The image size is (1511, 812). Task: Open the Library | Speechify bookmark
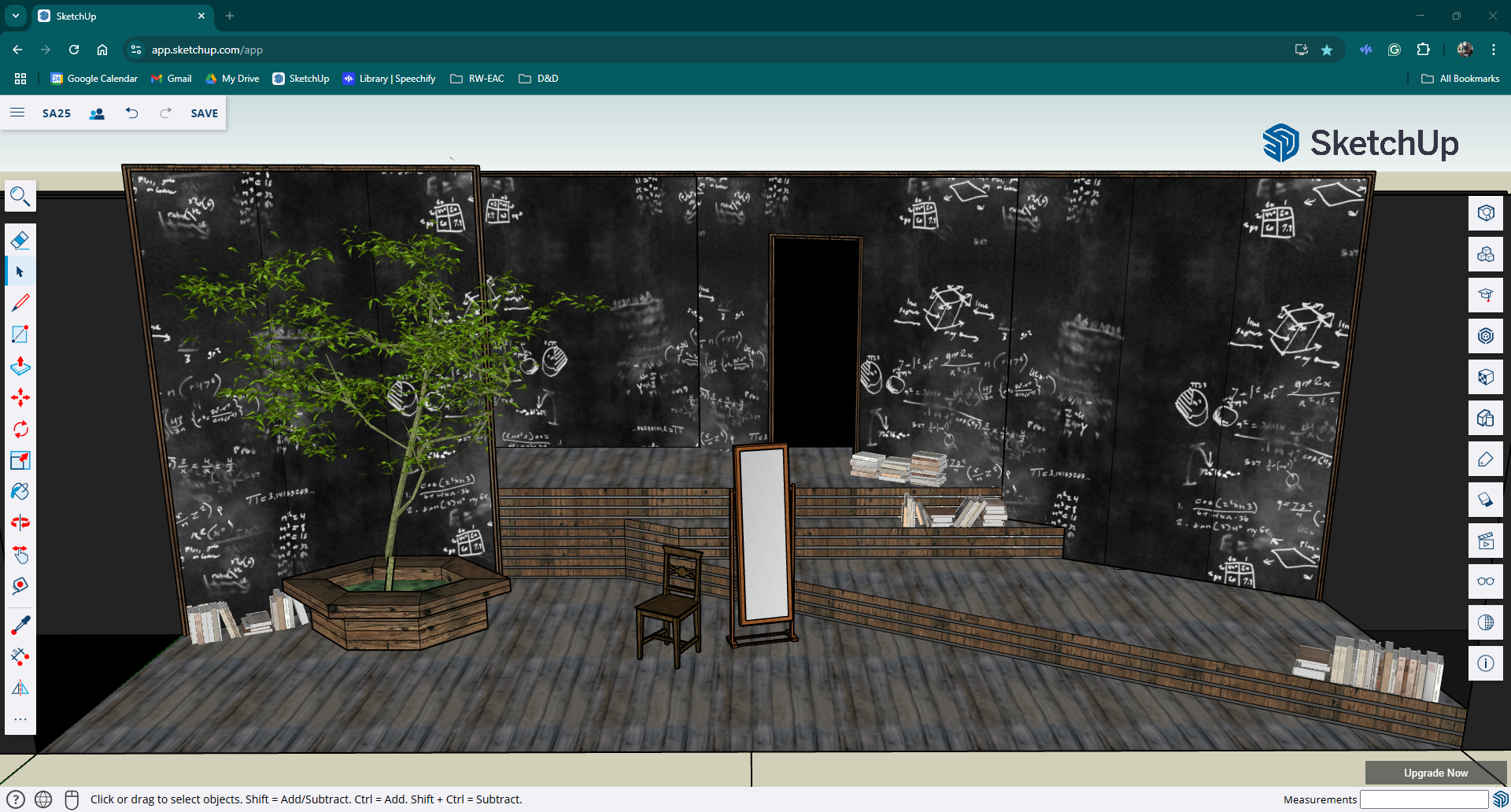coord(389,79)
